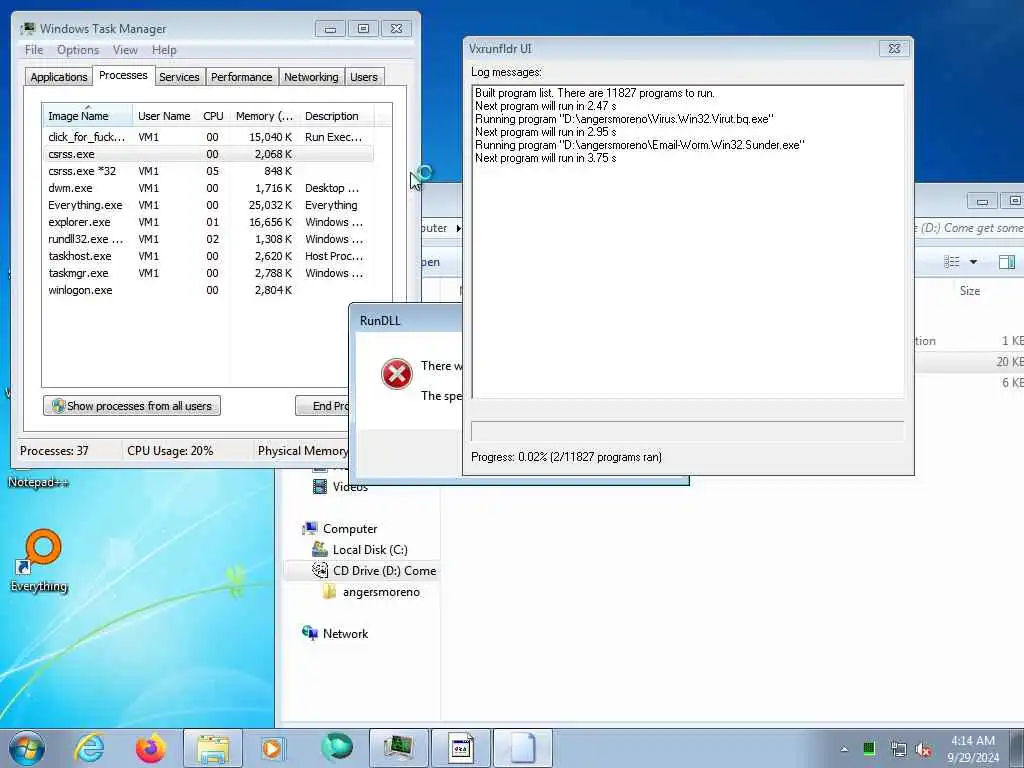The height and width of the screenshot is (768, 1024).
Task: Open Windows Media Player taskbar icon
Action: pyautogui.click(x=272, y=748)
